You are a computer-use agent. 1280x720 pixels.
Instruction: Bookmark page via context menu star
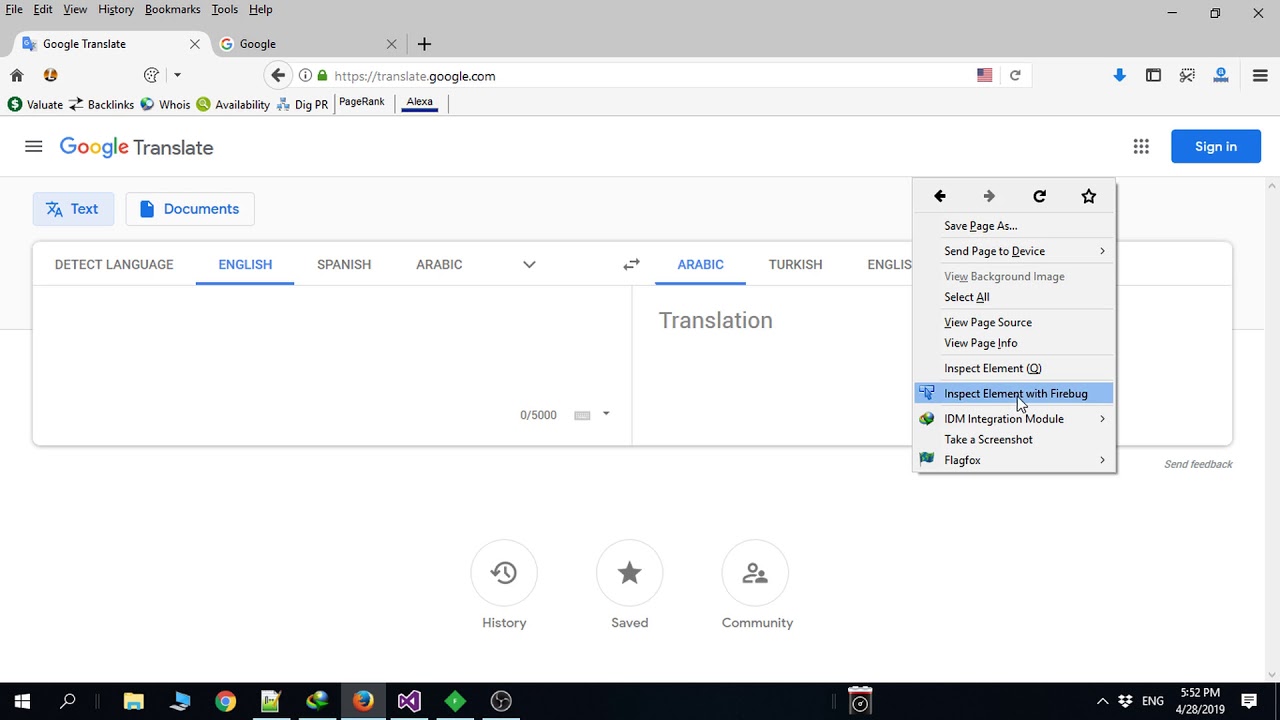(x=1089, y=196)
